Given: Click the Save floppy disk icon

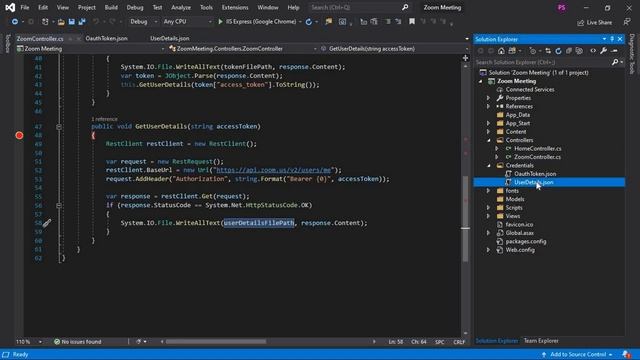Looking at the screenshot, I should [x=71, y=22].
